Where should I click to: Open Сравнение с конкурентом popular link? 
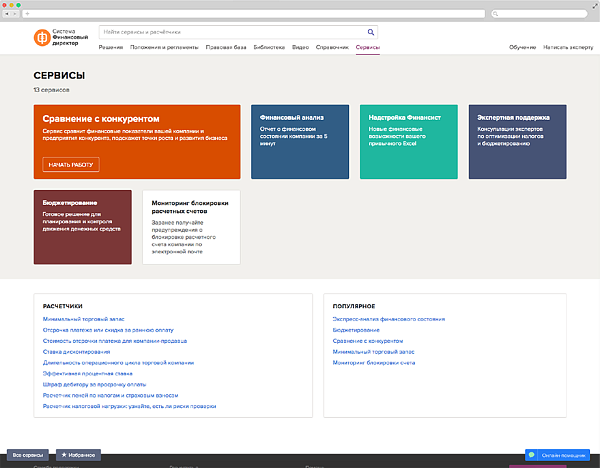point(368,341)
